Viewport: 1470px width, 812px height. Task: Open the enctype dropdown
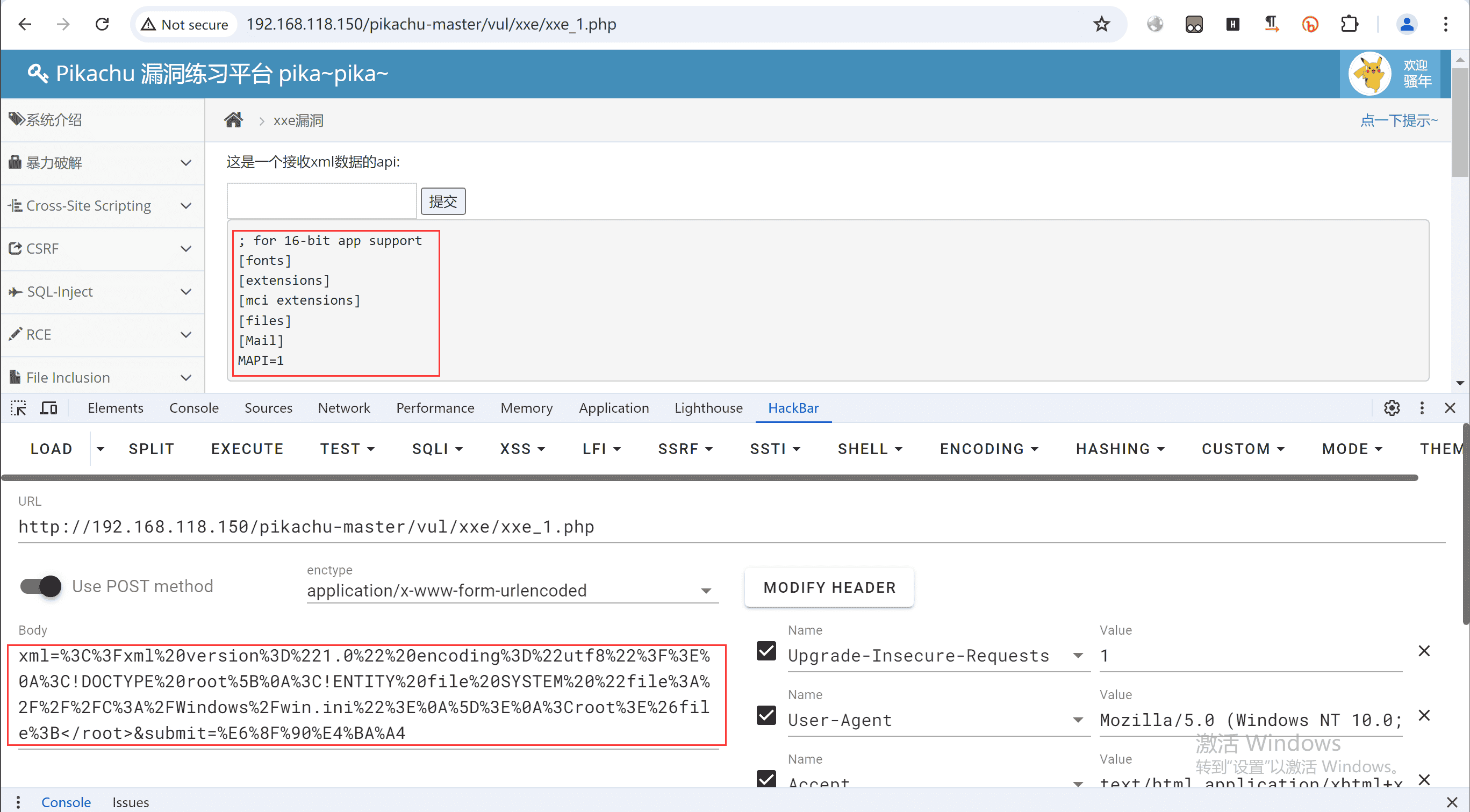(x=511, y=591)
